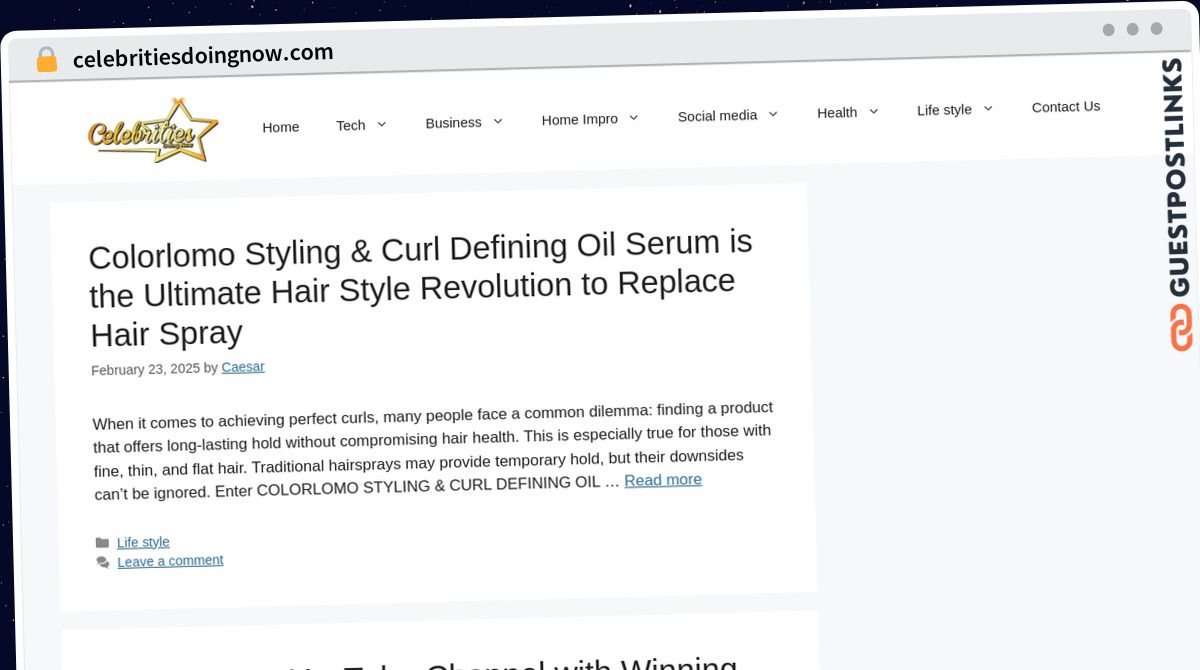
Task: Visit author Caesar's profile link
Action: (x=243, y=367)
